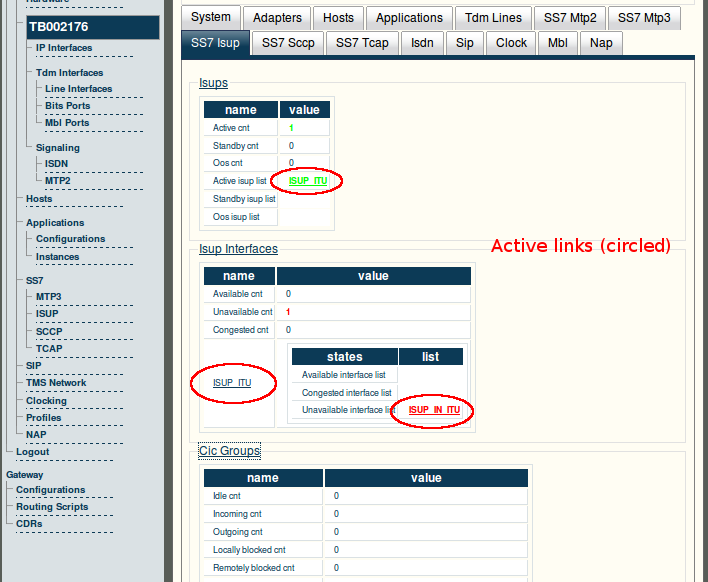
Task: Open the Isups heading link
Action: pyautogui.click(x=213, y=83)
